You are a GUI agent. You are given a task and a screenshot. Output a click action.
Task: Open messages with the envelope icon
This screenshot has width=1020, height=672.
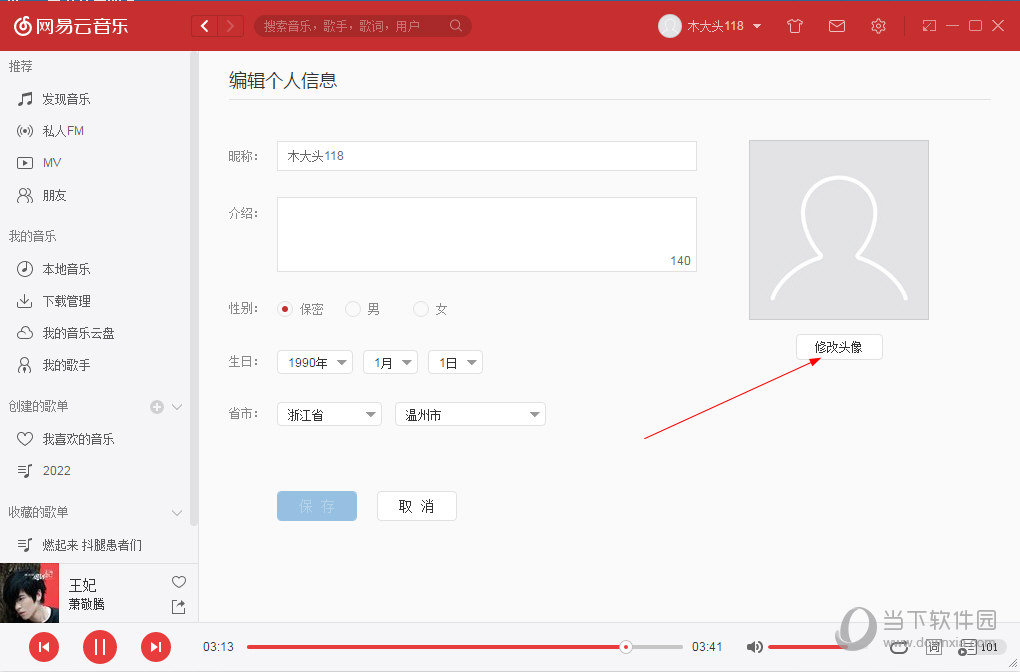836,26
